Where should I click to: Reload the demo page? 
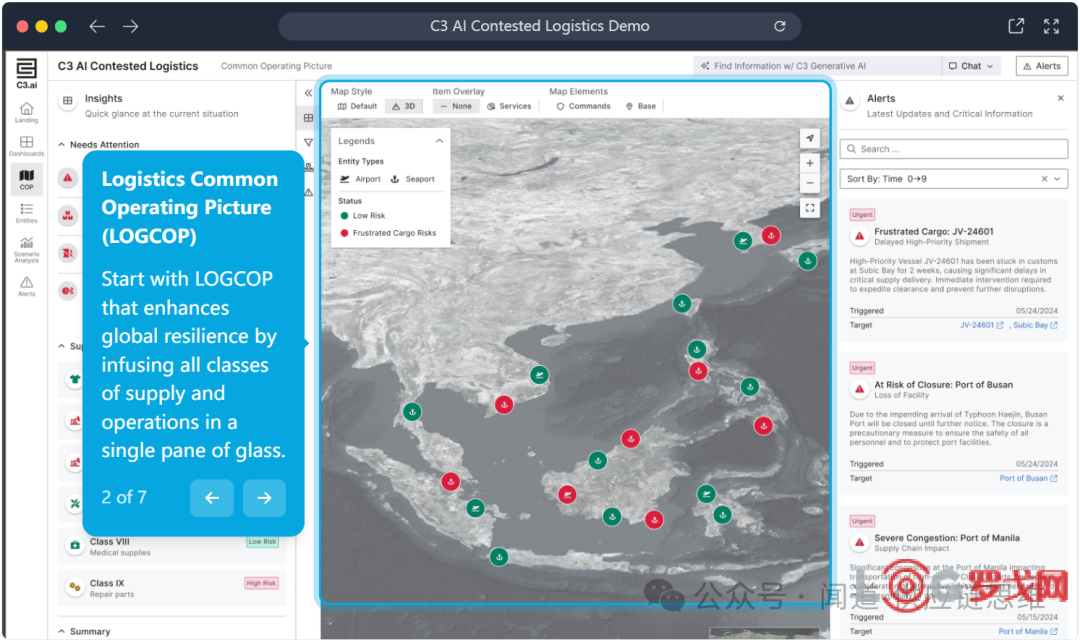pos(779,26)
